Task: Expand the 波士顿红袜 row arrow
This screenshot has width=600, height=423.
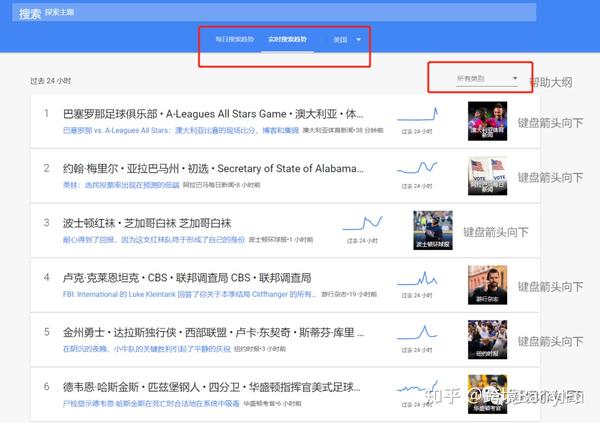Action: [496, 232]
